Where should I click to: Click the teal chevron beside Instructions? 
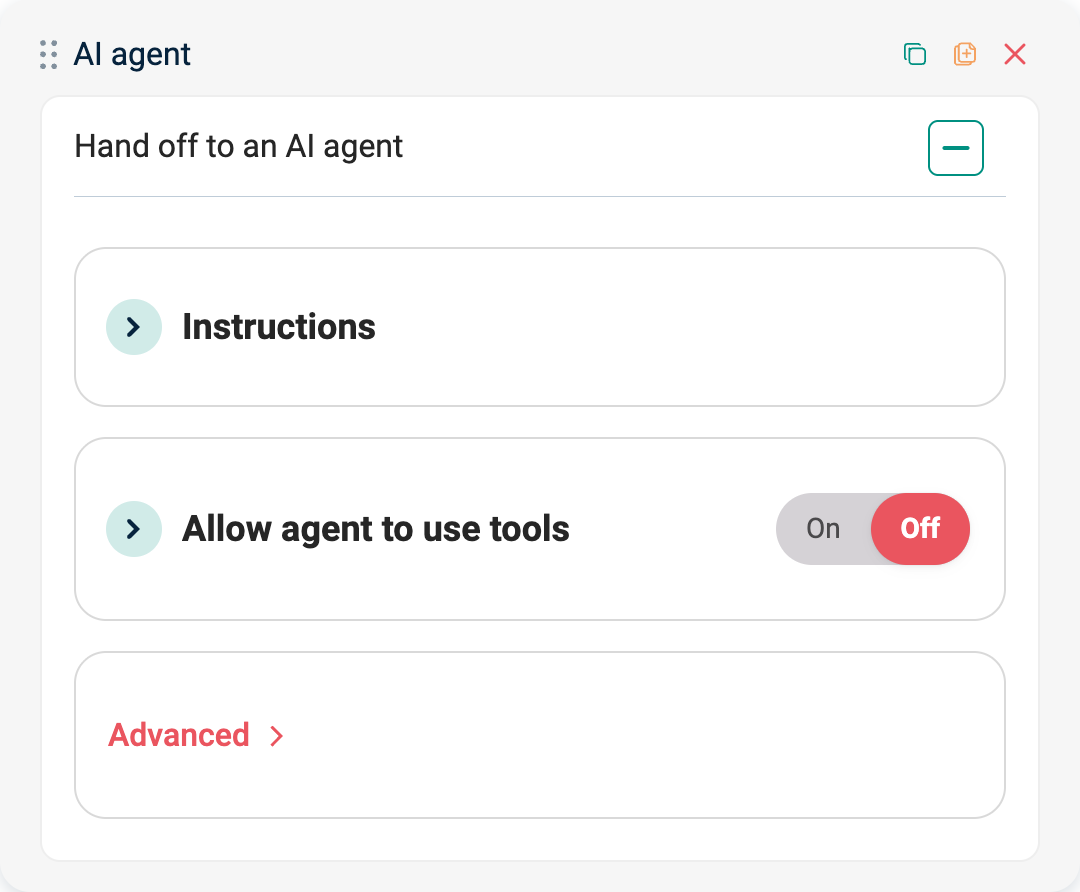pyautogui.click(x=133, y=327)
